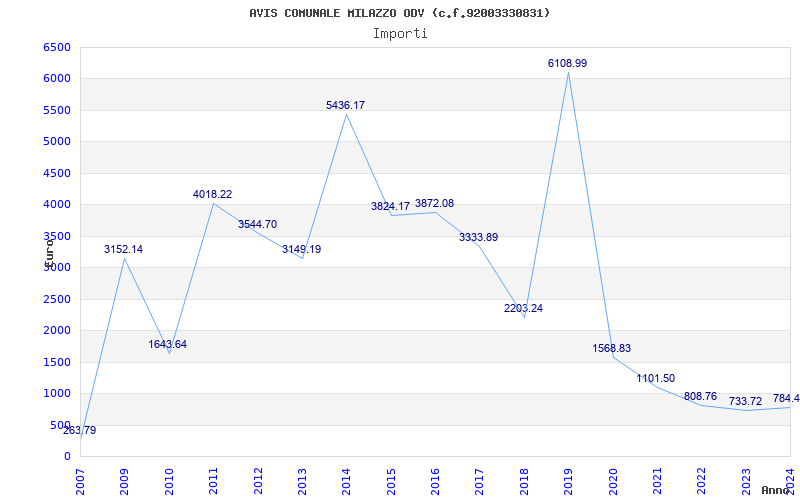Click the 2023 year axis label
The width and height of the screenshot is (800, 500).
(x=746, y=481)
